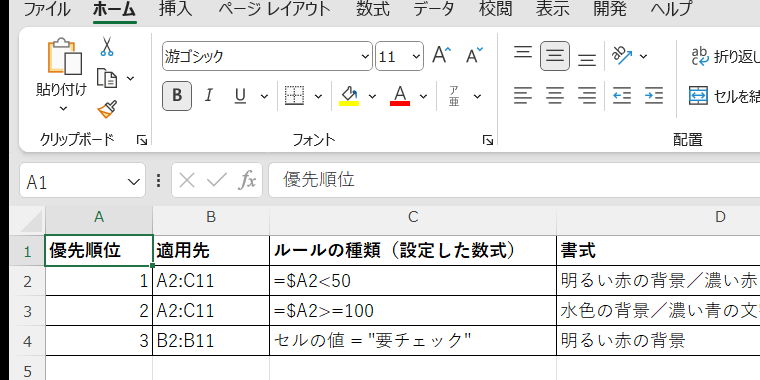The image size is (760, 380).
Task: Increase font size with large A
Action: click(441, 56)
